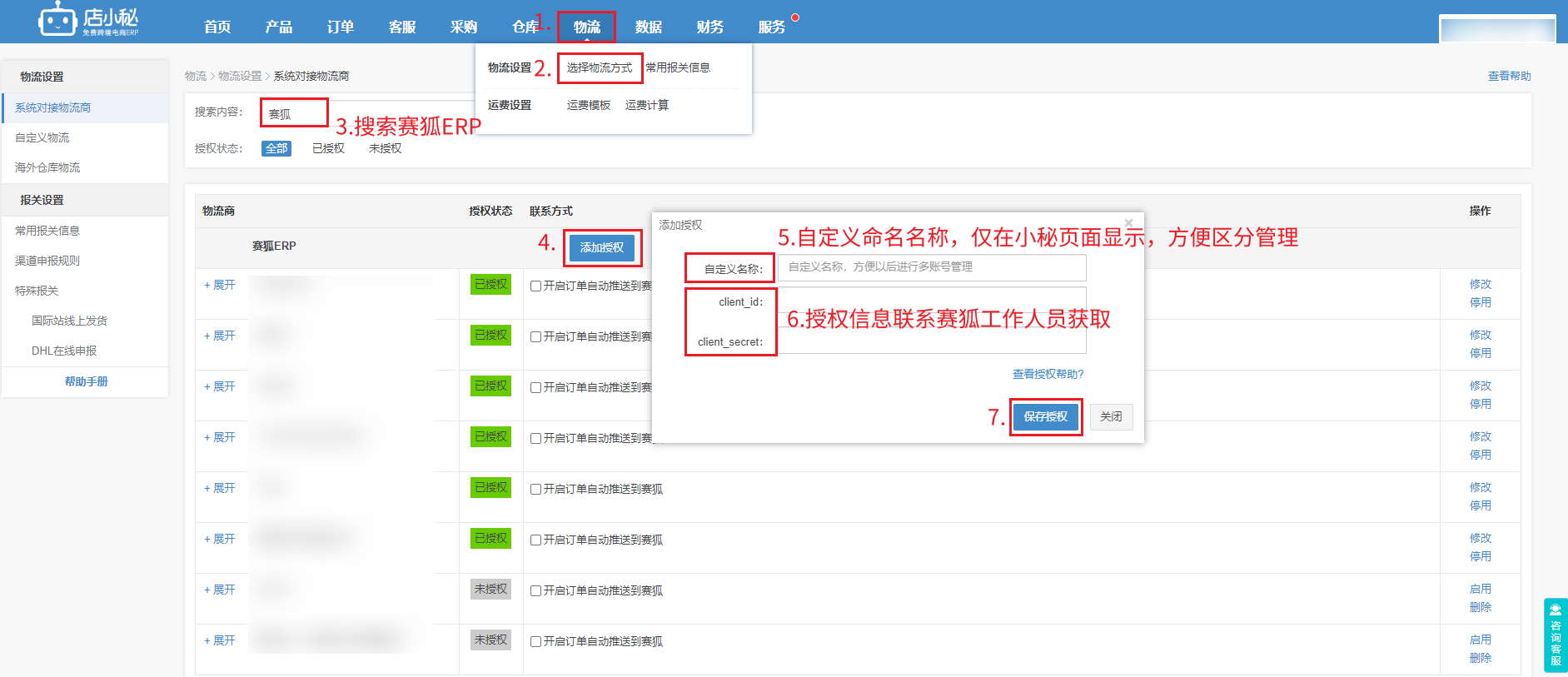Click the first row's 已授权 status badge
Screen dimensions: 1568x677
[x=490, y=284]
